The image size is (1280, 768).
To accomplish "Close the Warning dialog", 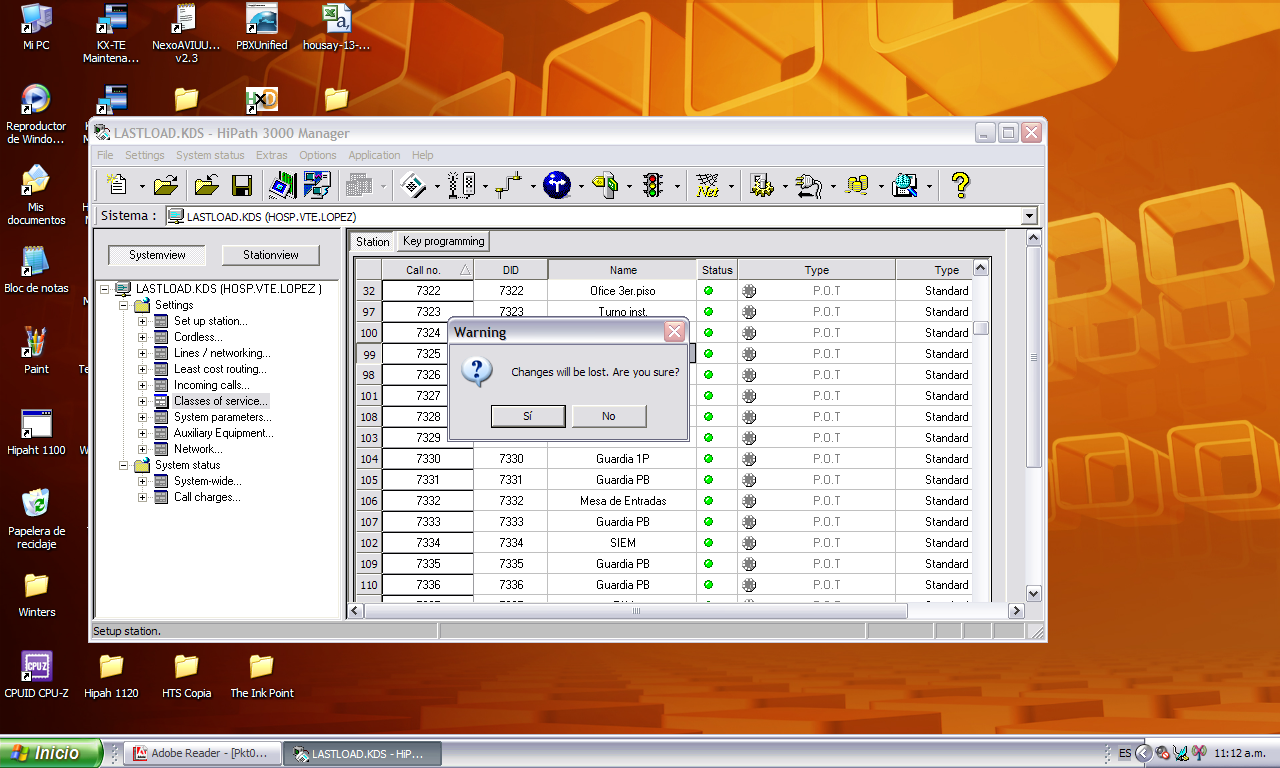I will point(675,332).
